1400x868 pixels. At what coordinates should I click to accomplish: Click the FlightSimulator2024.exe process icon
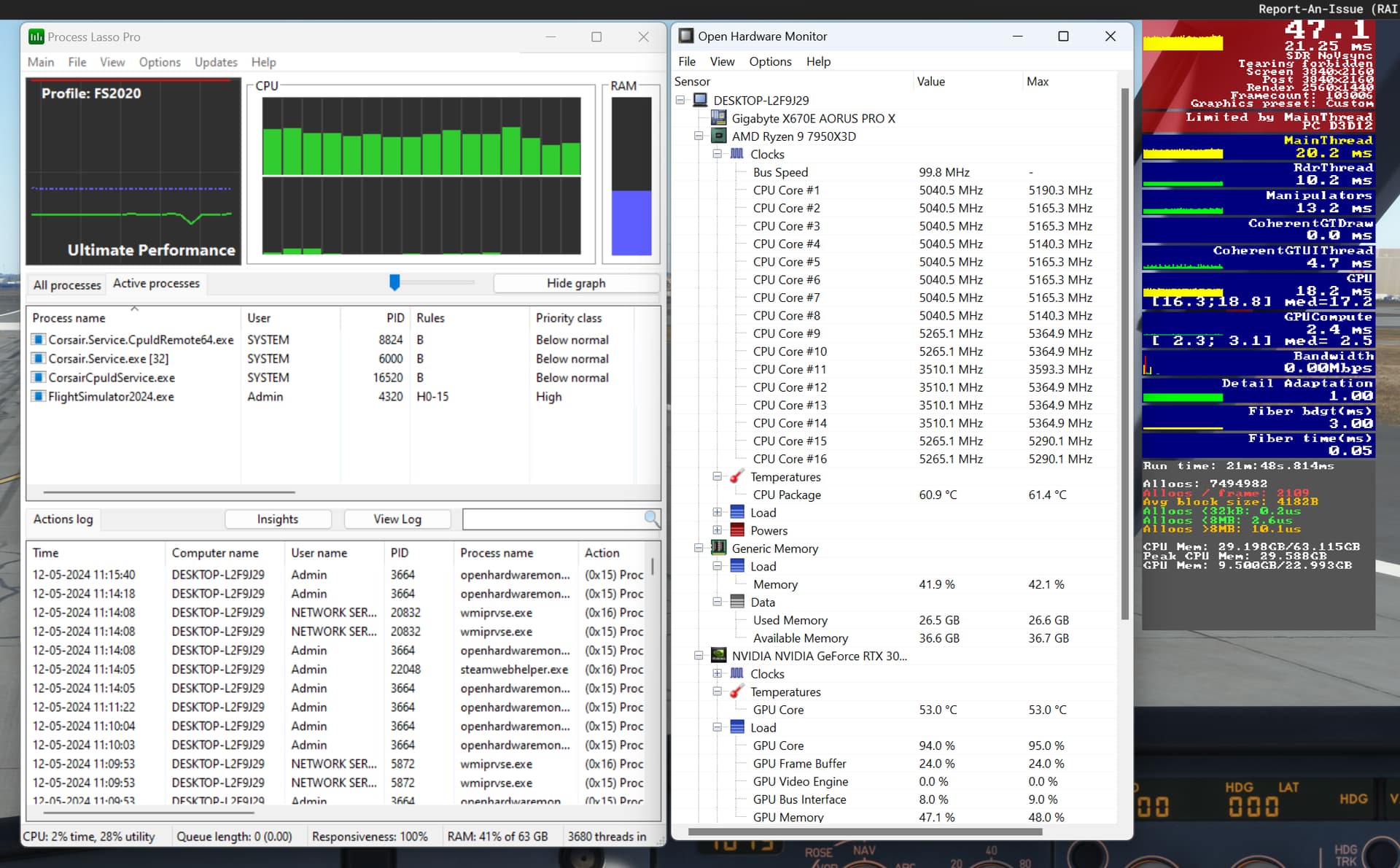point(39,396)
